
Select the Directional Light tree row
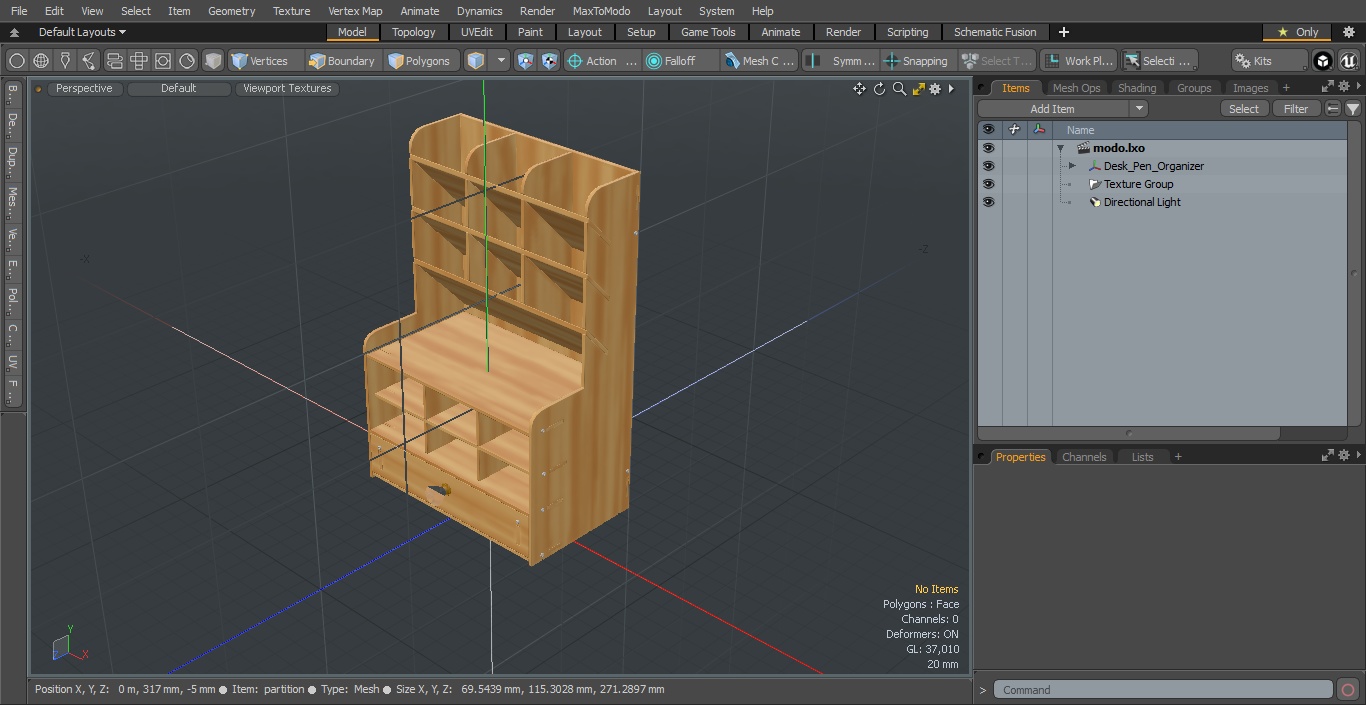[x=1199, y=202]
